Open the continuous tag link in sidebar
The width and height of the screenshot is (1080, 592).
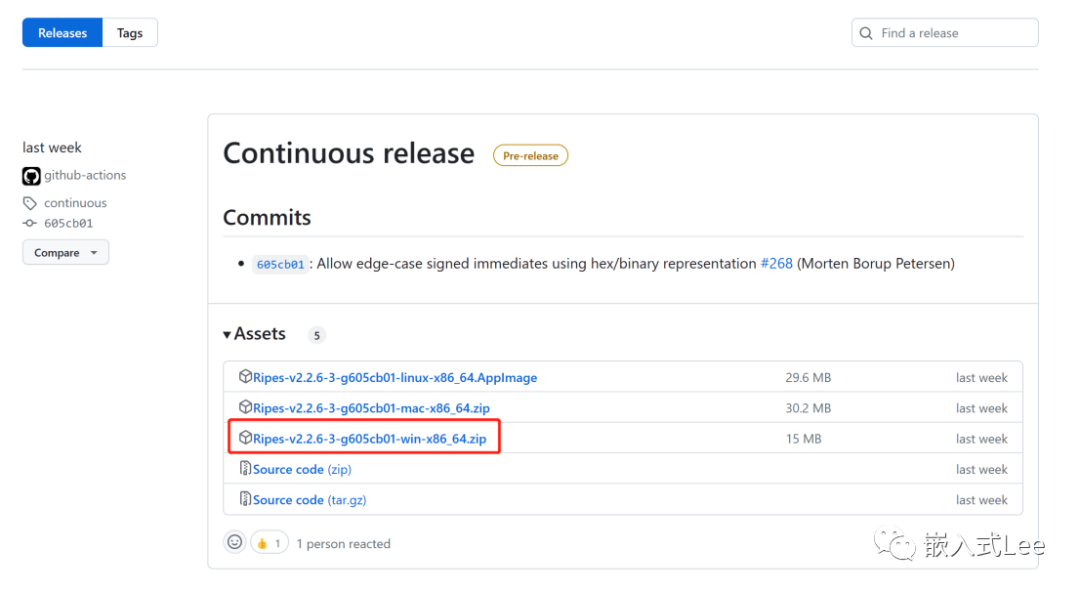[75, 203]
